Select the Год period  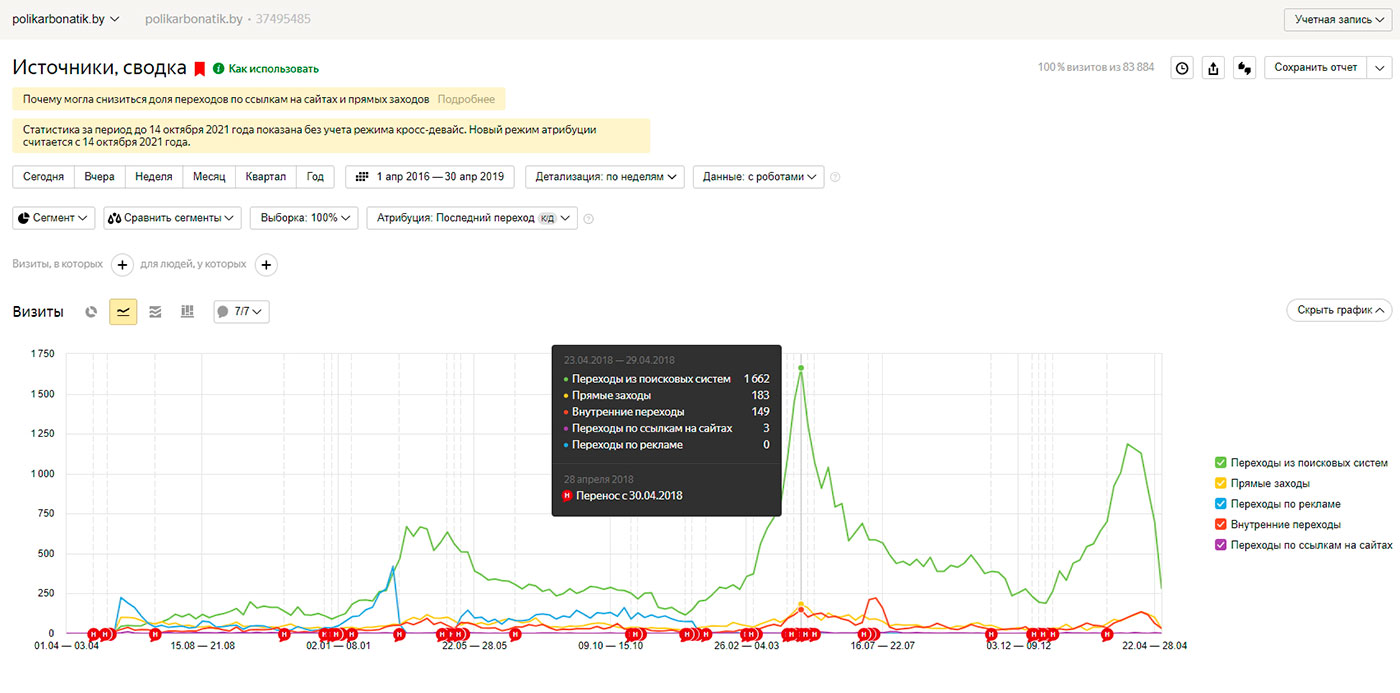315,177
